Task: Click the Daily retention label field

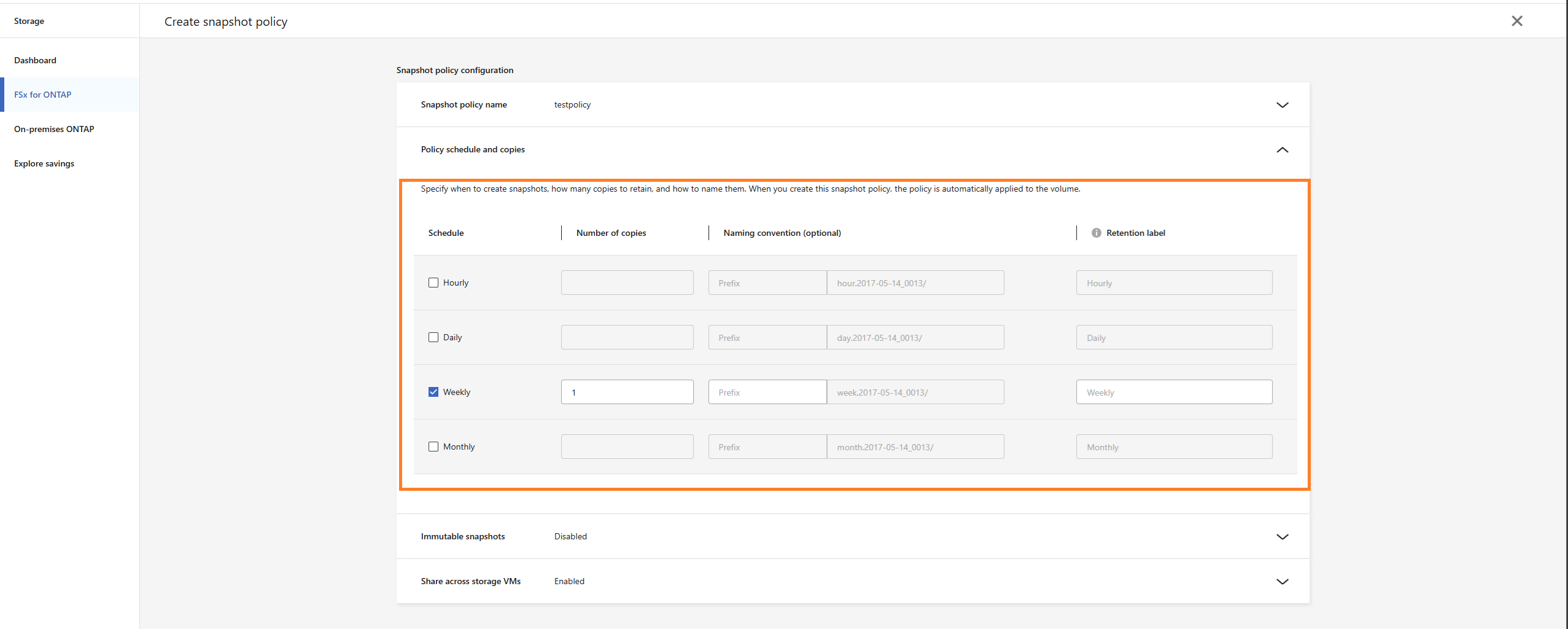Action: (1174, 337)
